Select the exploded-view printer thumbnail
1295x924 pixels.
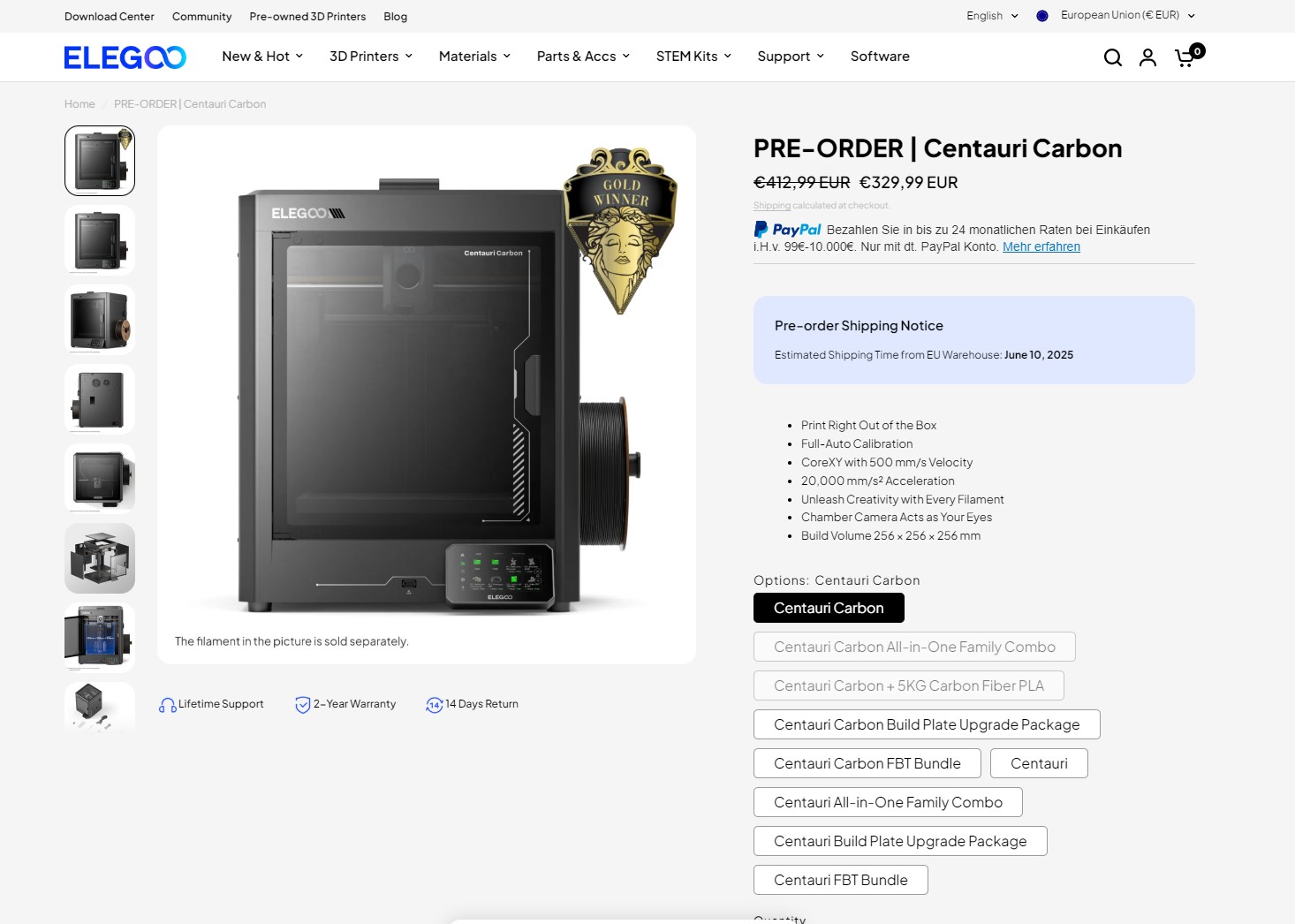[100, 558]
